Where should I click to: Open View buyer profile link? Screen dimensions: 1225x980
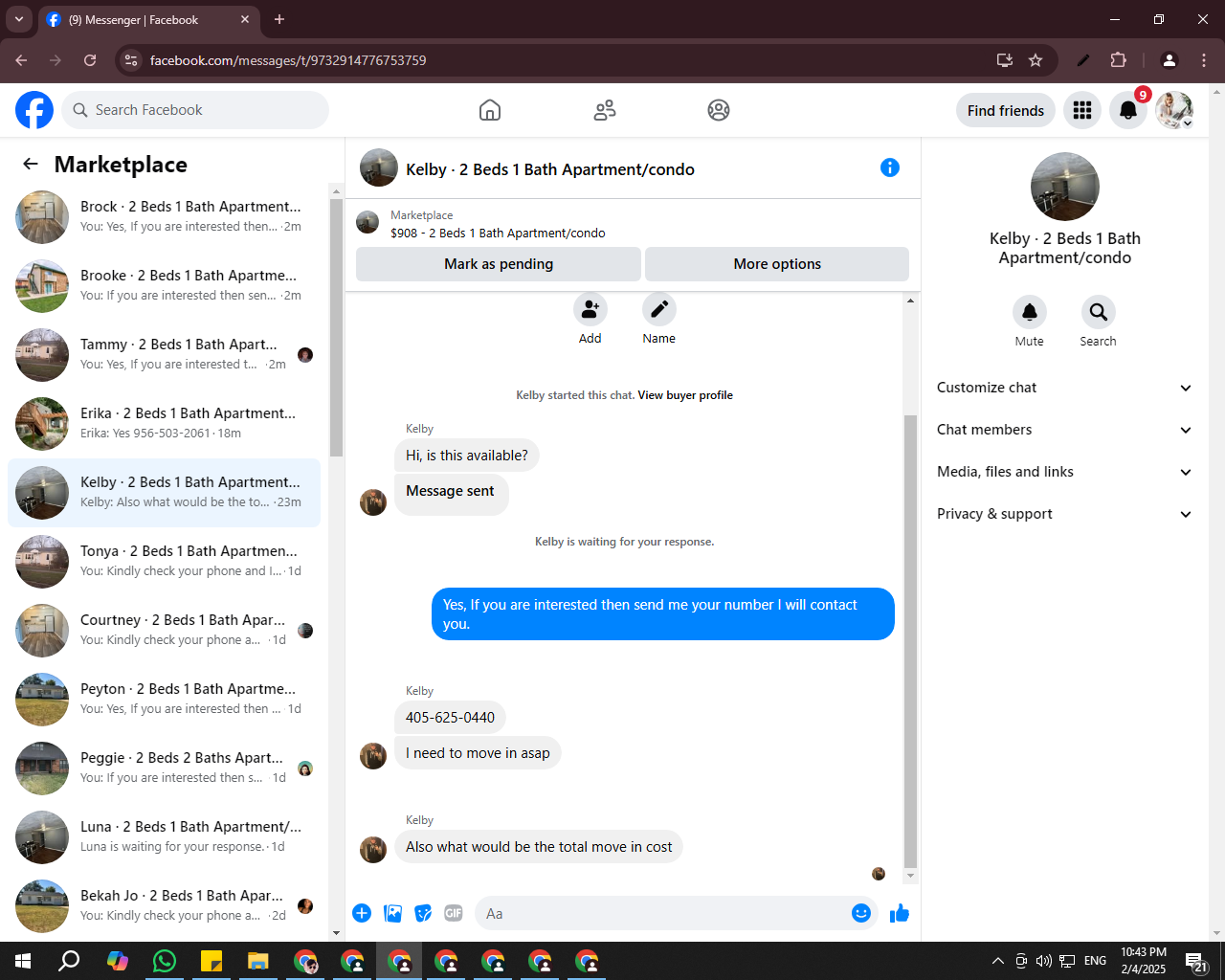pyautogui.click(x=685, y=395)
